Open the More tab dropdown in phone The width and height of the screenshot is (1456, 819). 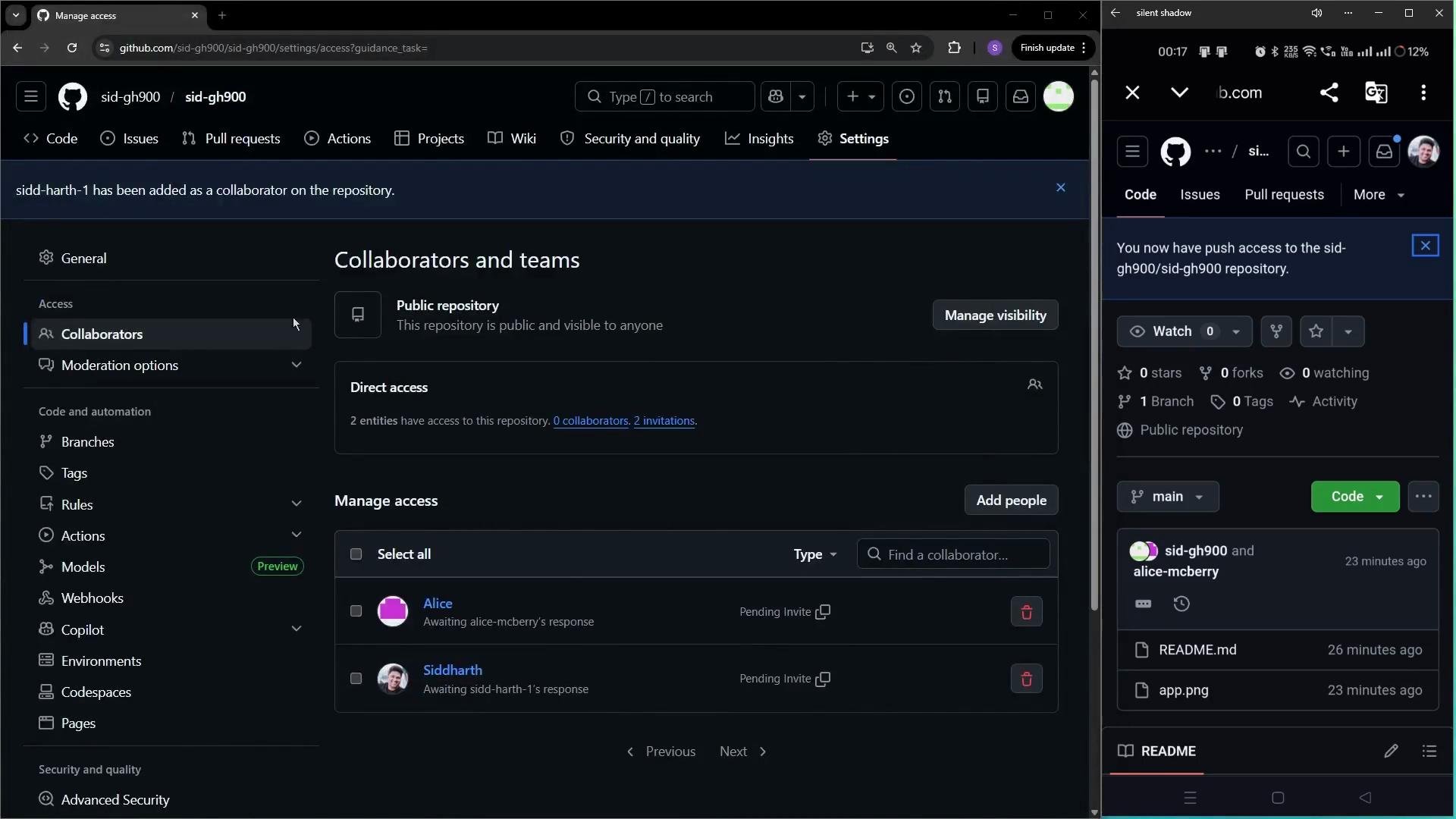point(1379,195)
